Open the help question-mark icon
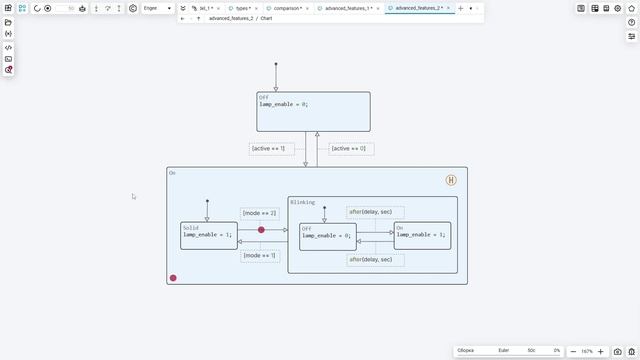This screenshot has height=360, width=640. (631, 22)
